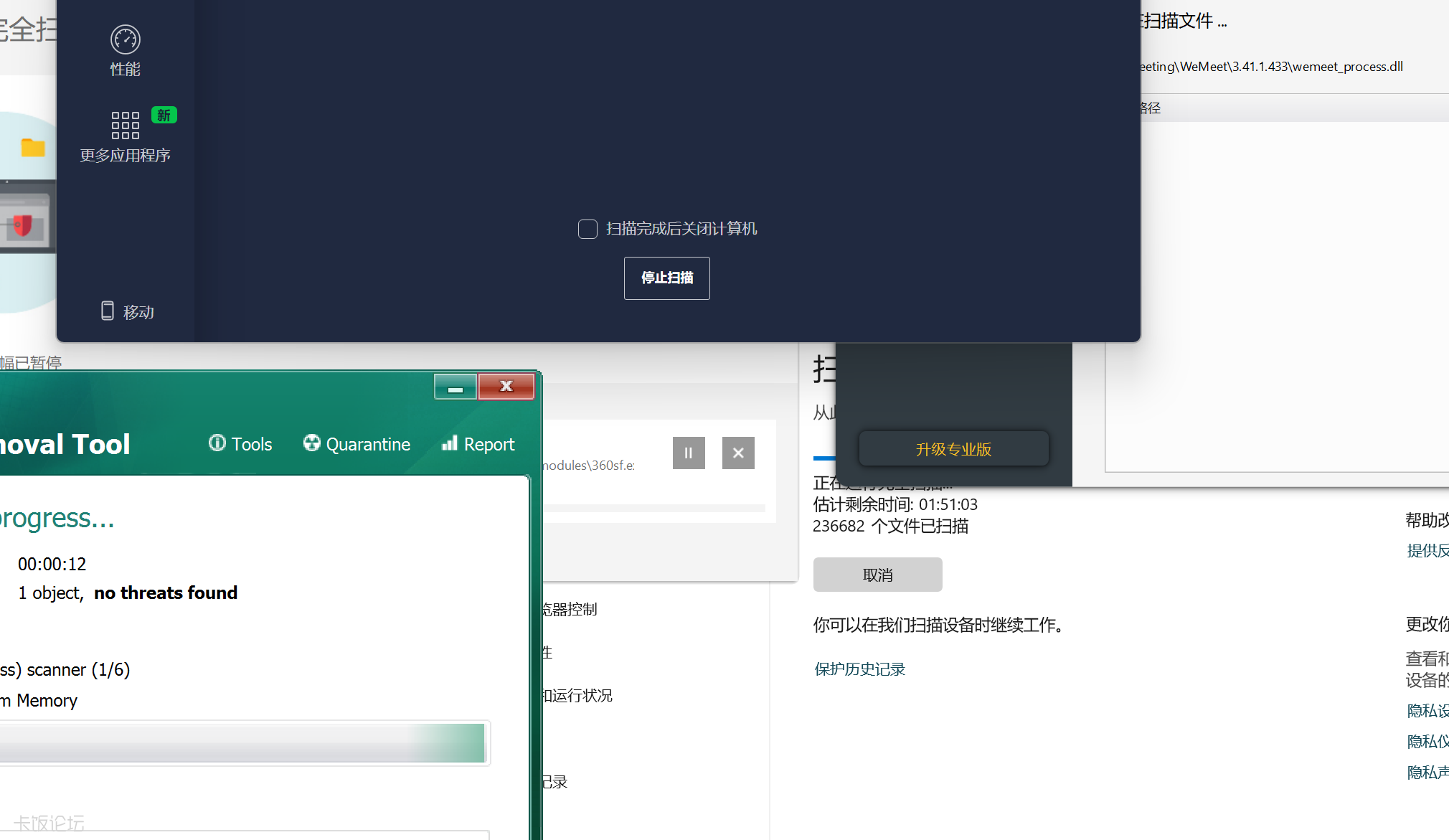This screenshot has height=840, width=1449.
Task: Enable shutting down computer after scan completes
Action: 587,228
